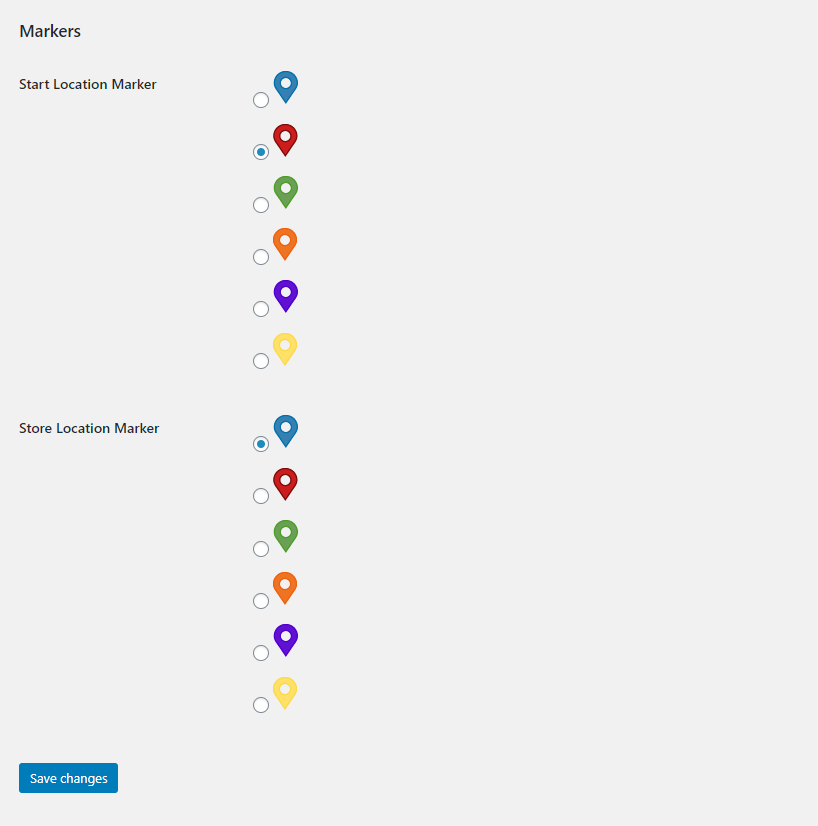Choose the yellow marker radio button under Store Location
Screen dimensions: 818x826
coord(261,704)
